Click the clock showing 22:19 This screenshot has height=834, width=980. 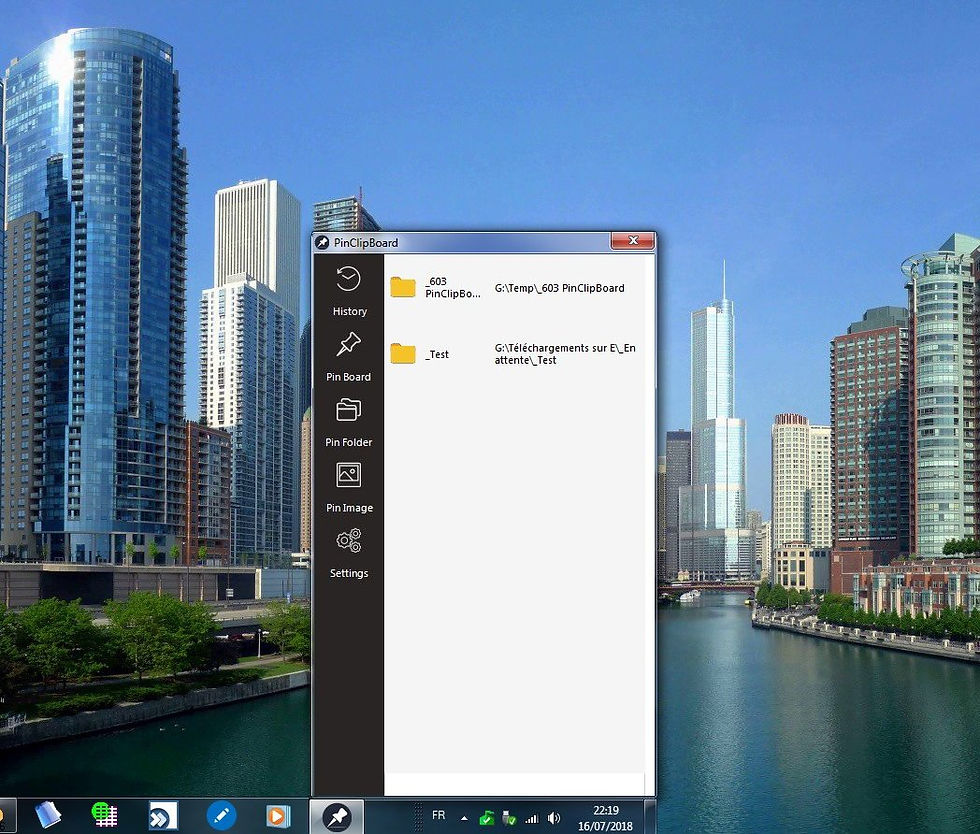tap(606, 810)
